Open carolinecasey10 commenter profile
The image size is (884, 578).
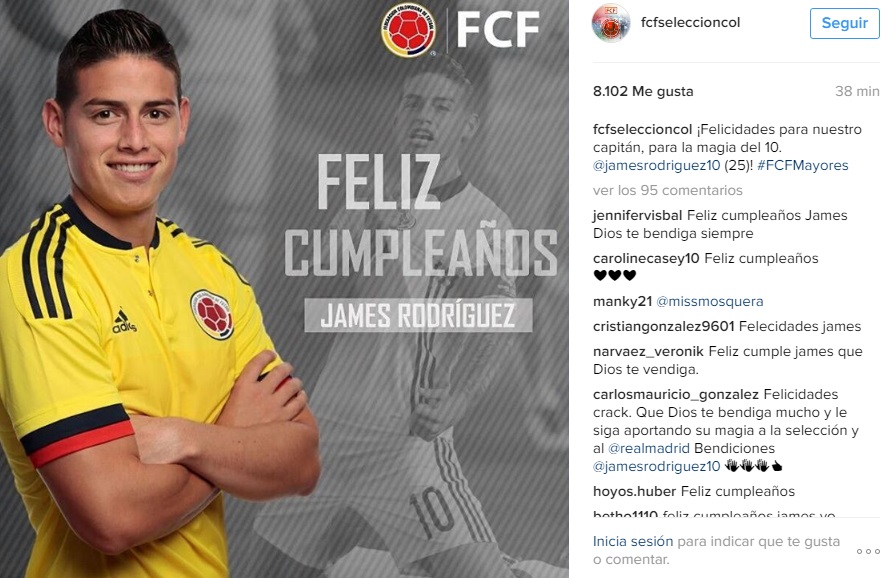click(x=646, y=258)
